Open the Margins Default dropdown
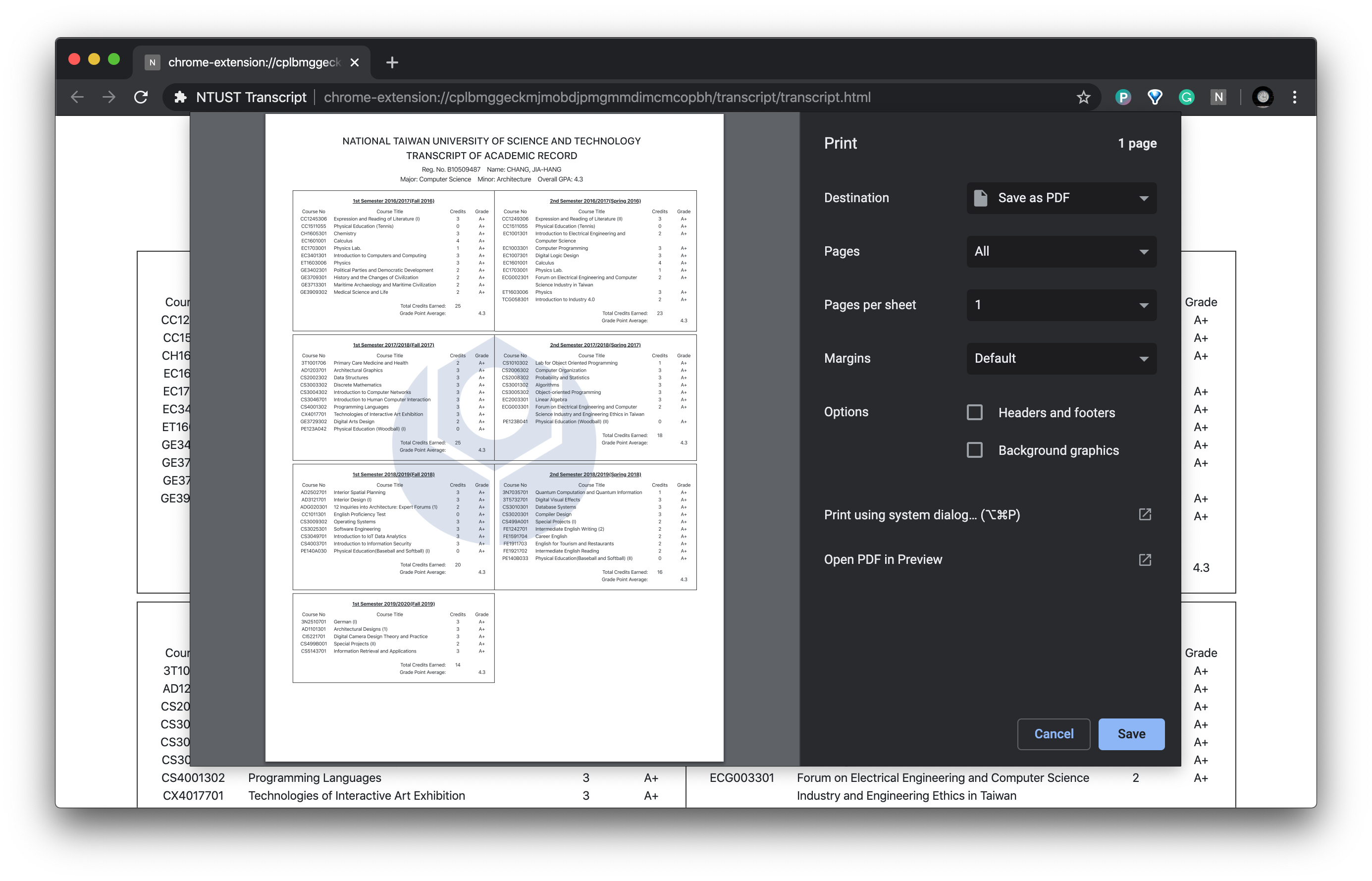Screen dimensions: 1372x881 (x=1061, y=359)
